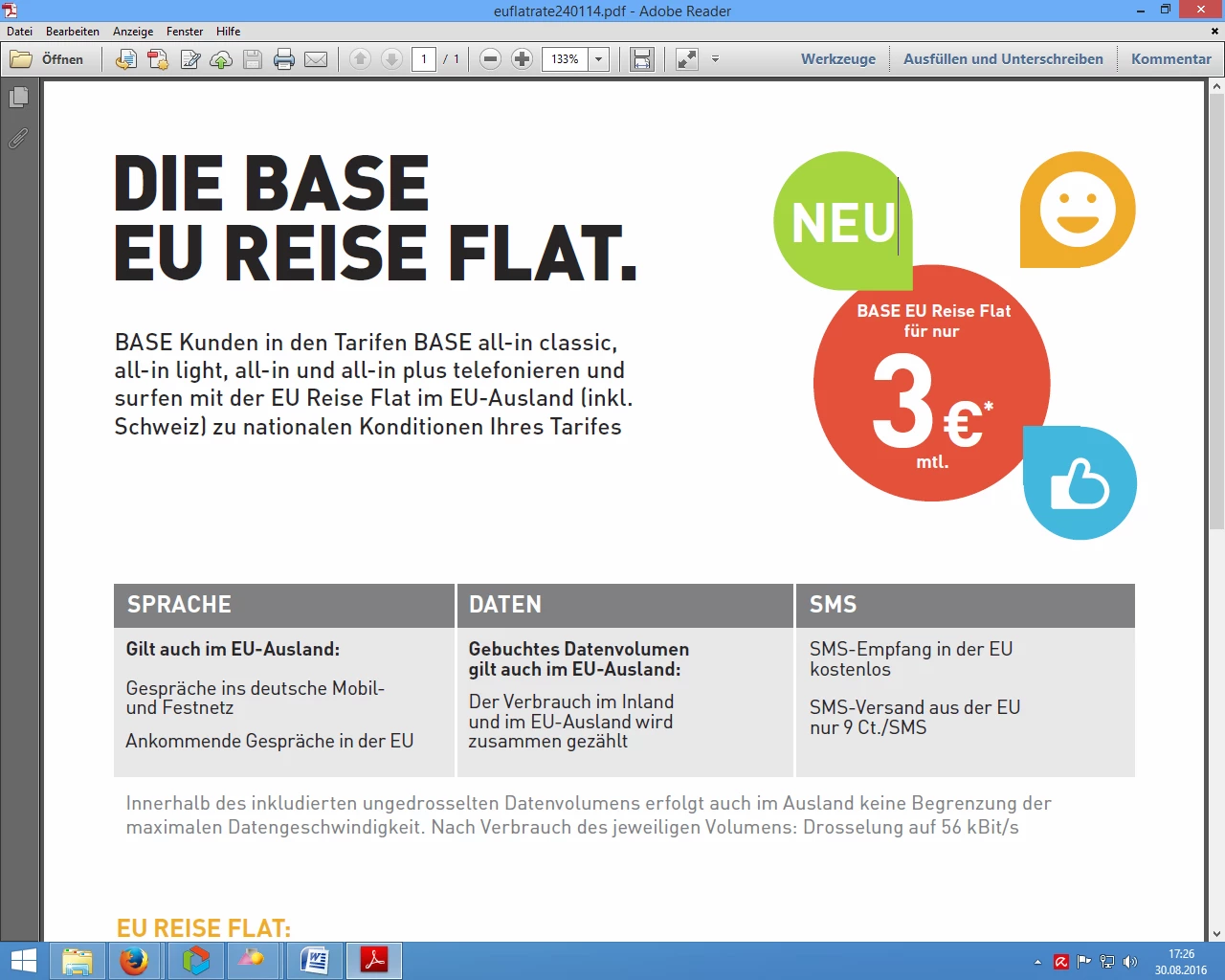Show page thumbnails in the left sidebar
The image size is (1225, 980).
(x=18, y=98)
